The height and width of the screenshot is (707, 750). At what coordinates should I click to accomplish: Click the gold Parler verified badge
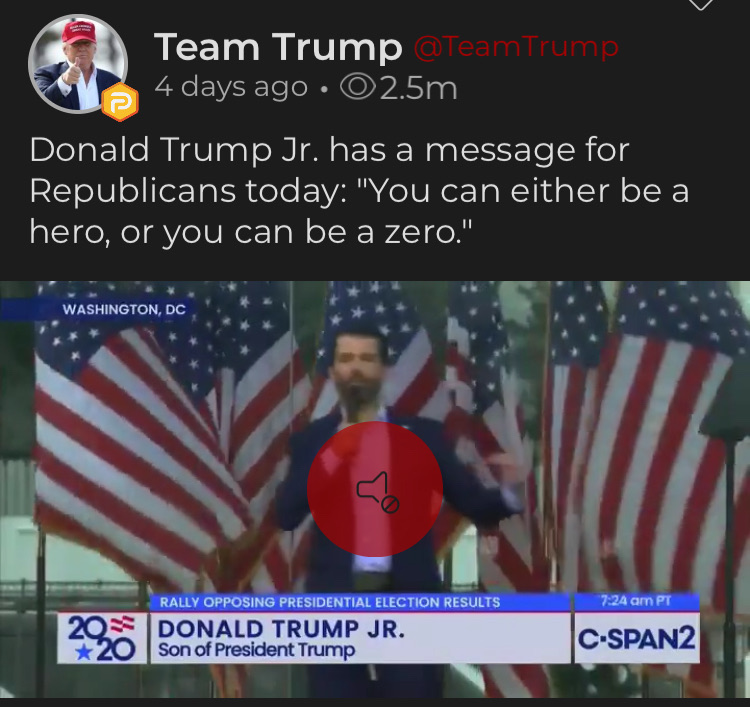120,102
